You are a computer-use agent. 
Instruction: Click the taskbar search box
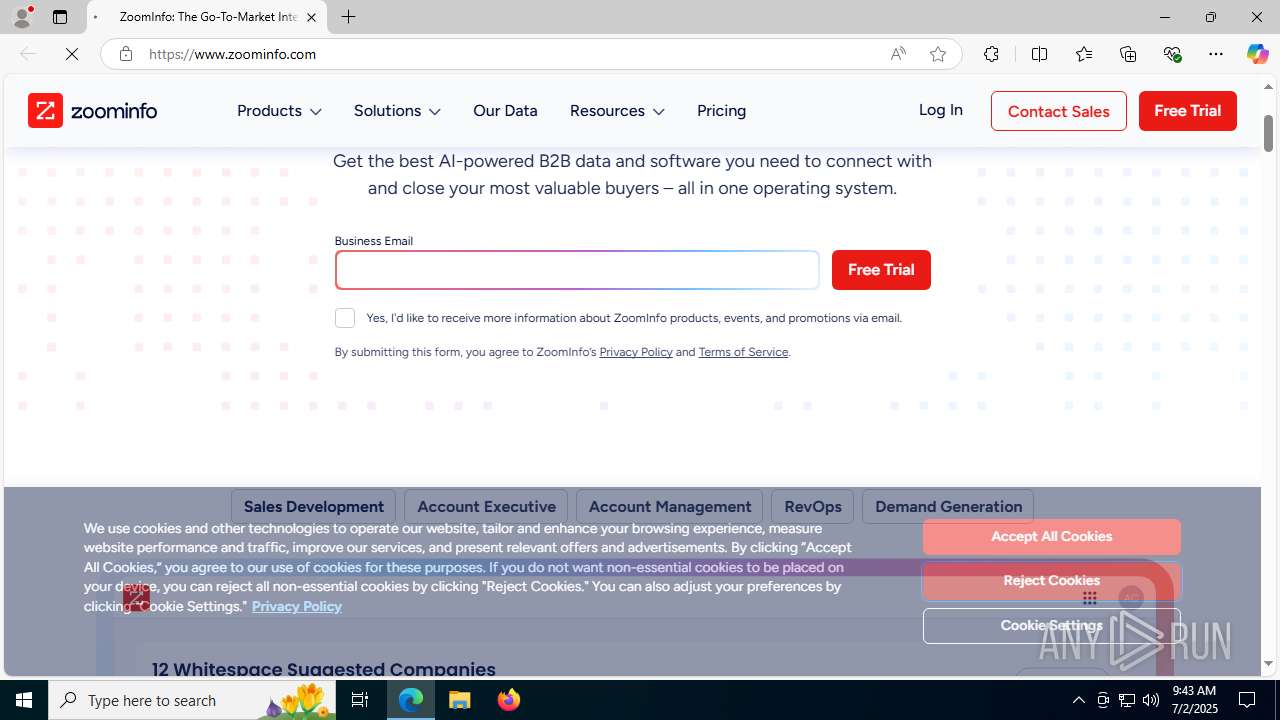(x=193, y=700)
